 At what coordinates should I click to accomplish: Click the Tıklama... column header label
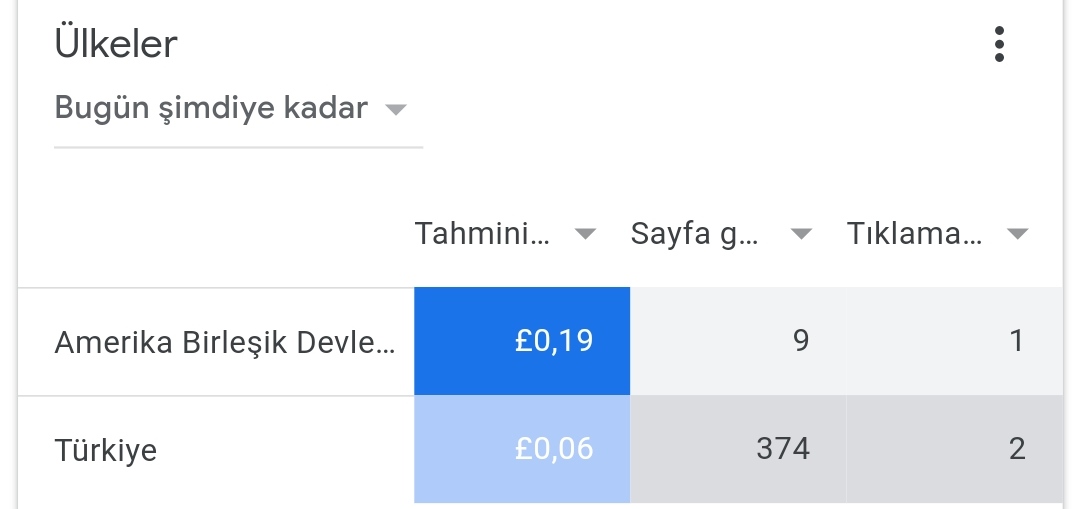(x=914, y=234)
